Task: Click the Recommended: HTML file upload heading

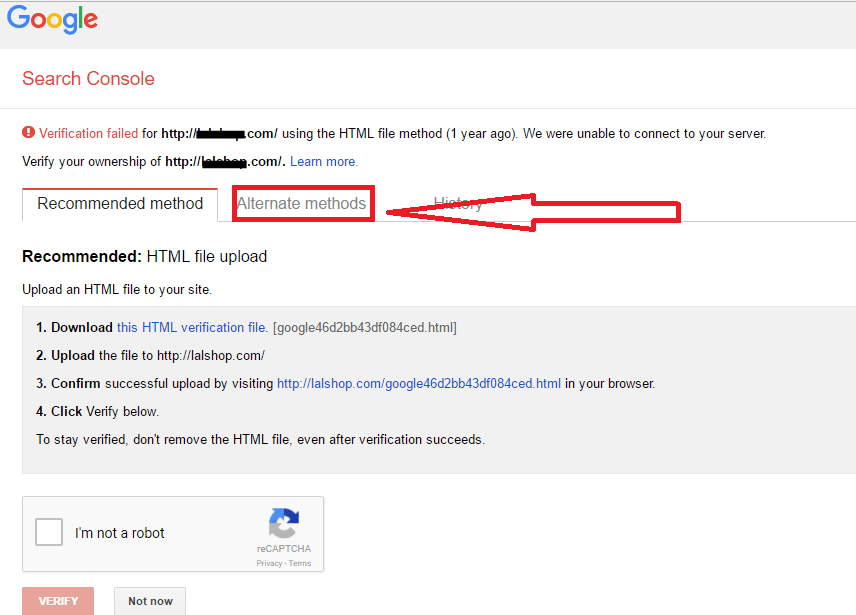Action: (x=145, y=256)
